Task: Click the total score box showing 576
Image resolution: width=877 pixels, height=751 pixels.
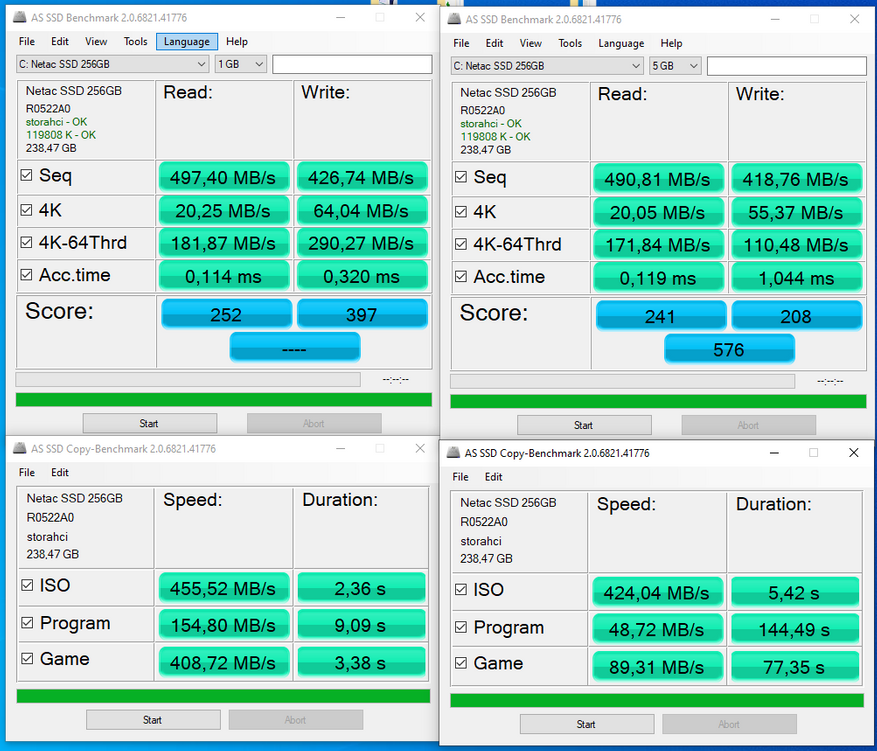Action: click(x=729, y=349)
